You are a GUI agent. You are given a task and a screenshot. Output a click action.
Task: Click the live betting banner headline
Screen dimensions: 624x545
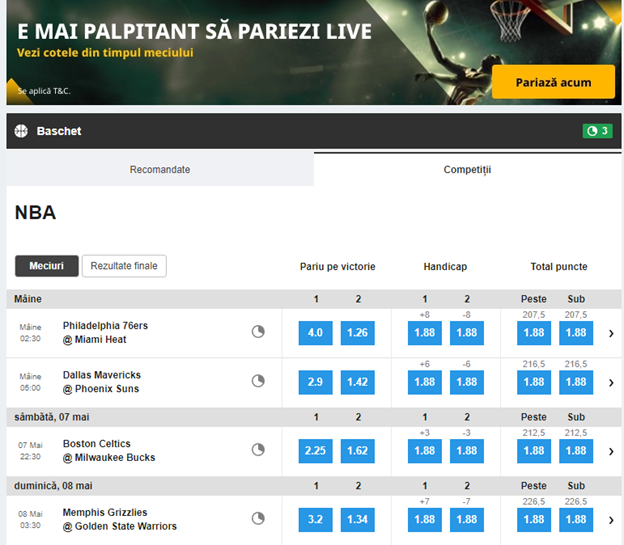[x=195, y=31]
